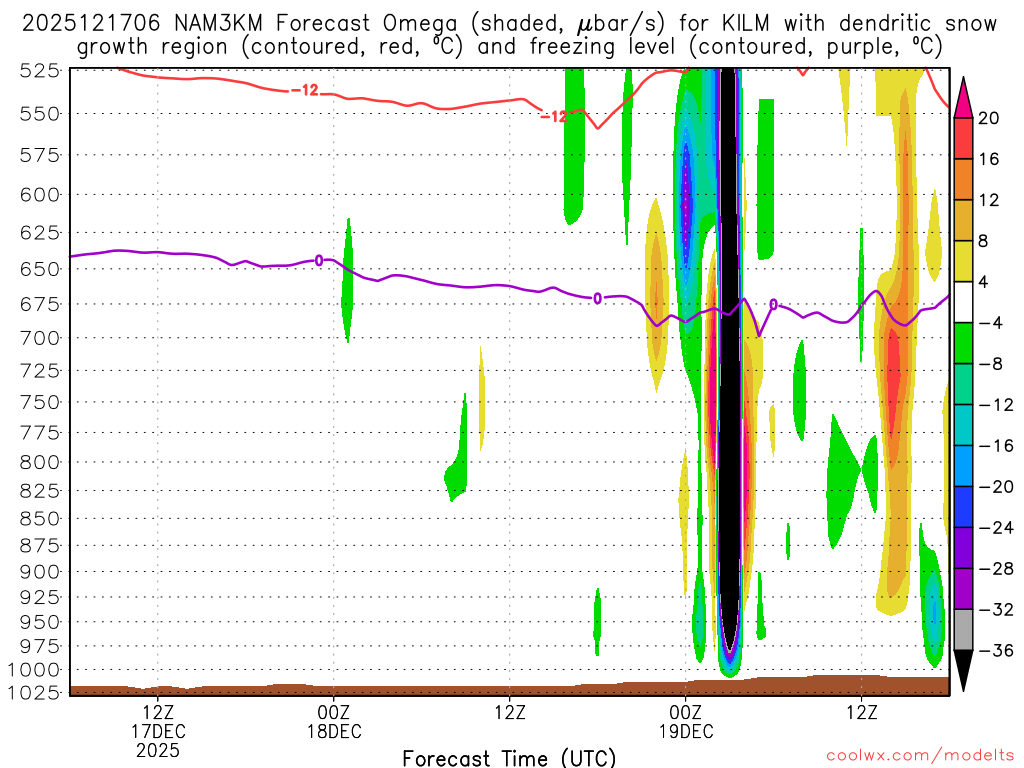Pick the bright green -8 to -4 swatch
Image resolution: width=1024 pixels, height=768 pixels.
963,344
